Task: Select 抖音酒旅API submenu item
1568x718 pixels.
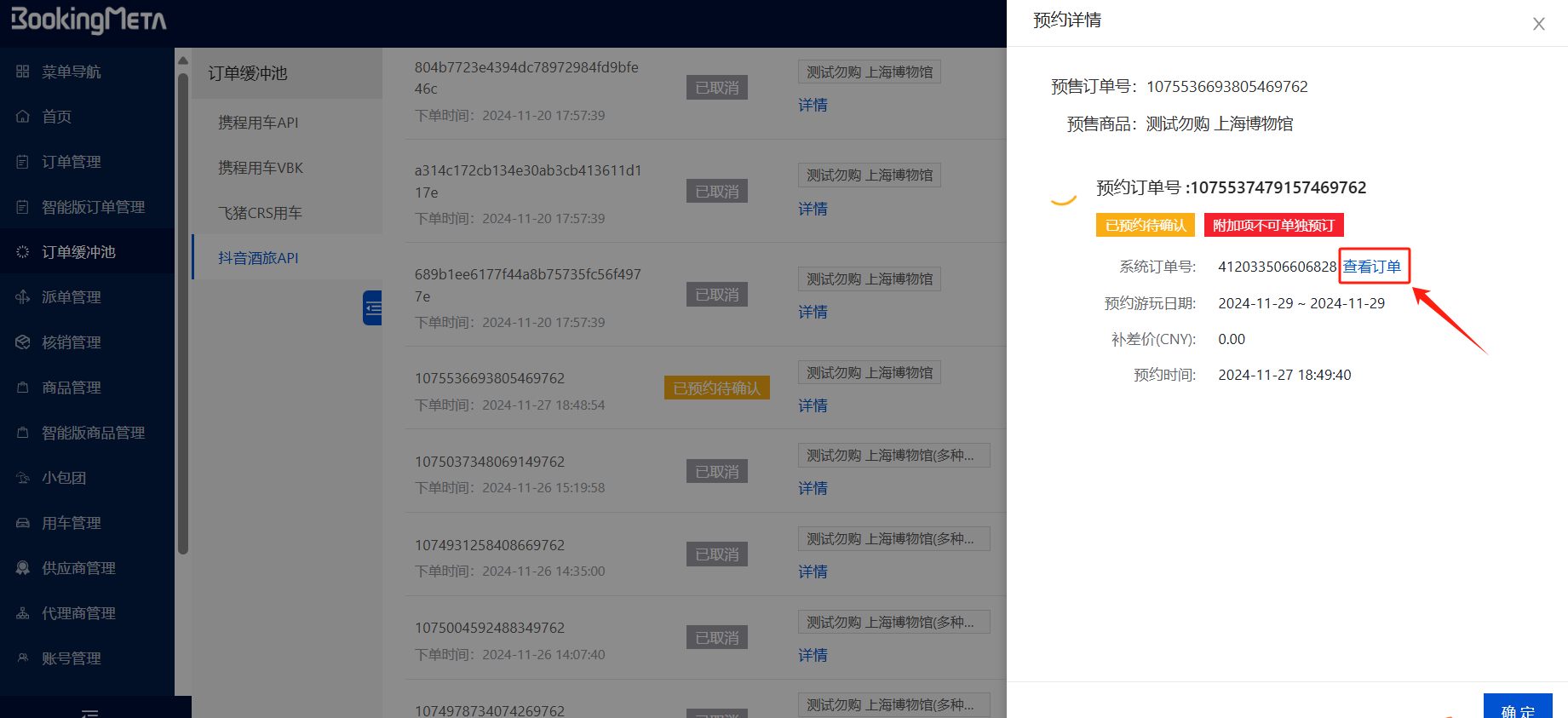Action: pos(287,257)
